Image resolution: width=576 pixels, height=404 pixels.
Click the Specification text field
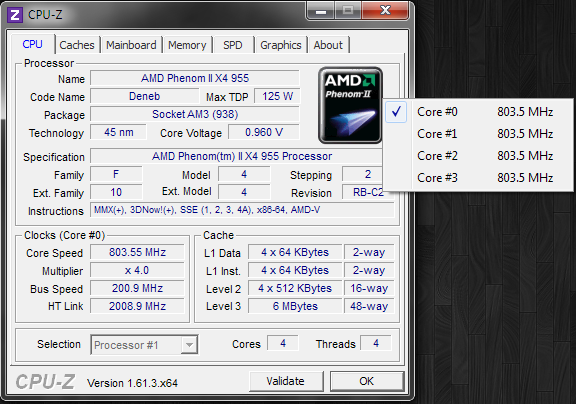[x=242, y=156]
